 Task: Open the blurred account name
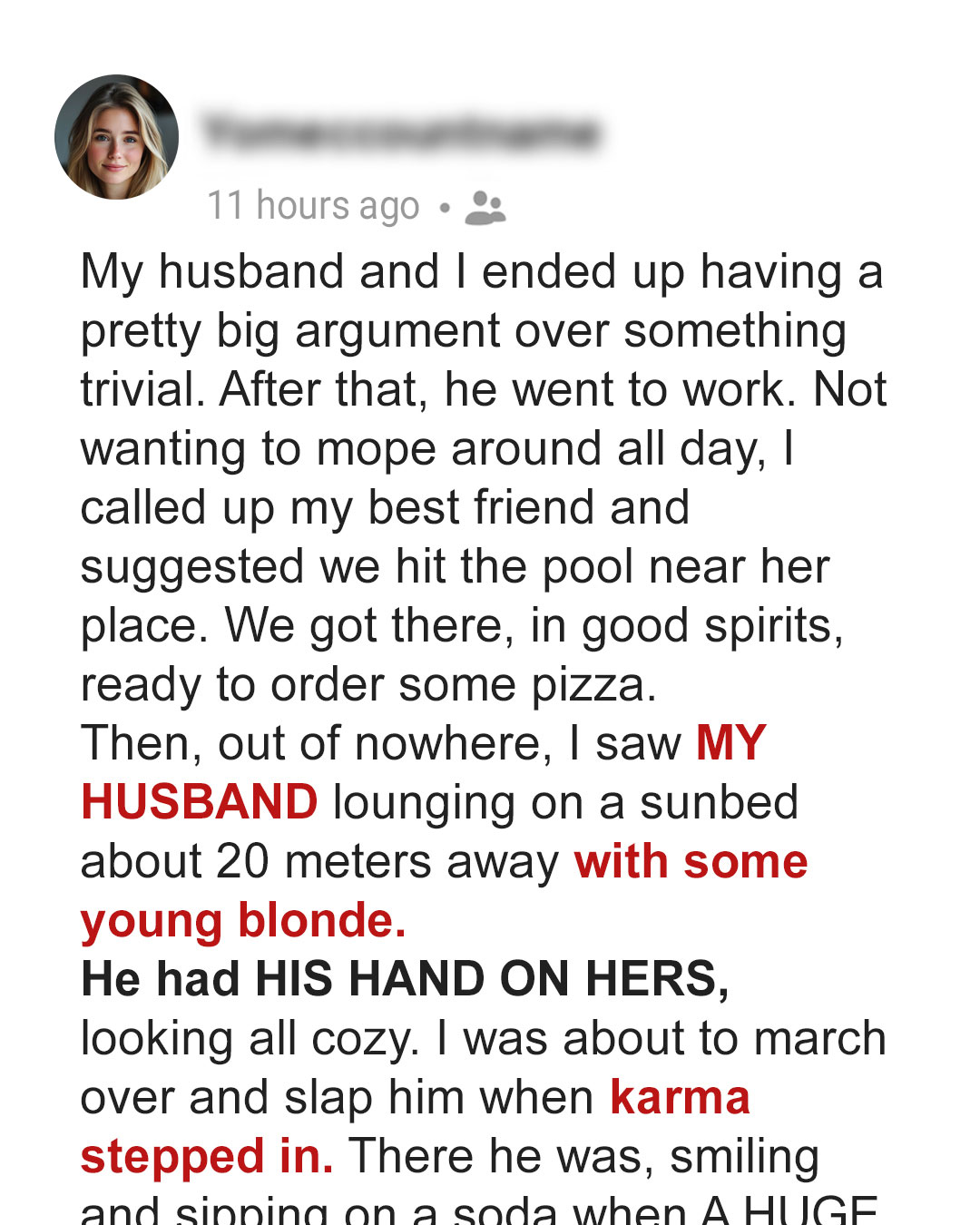(401, 132)
